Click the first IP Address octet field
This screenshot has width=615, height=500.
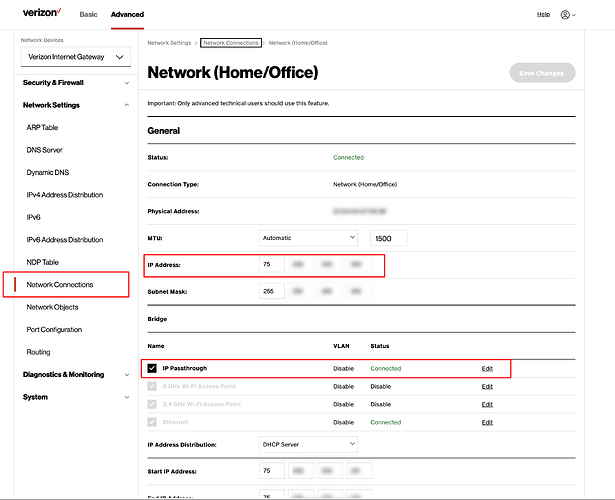pyautogui.click(x=271, y=264)
